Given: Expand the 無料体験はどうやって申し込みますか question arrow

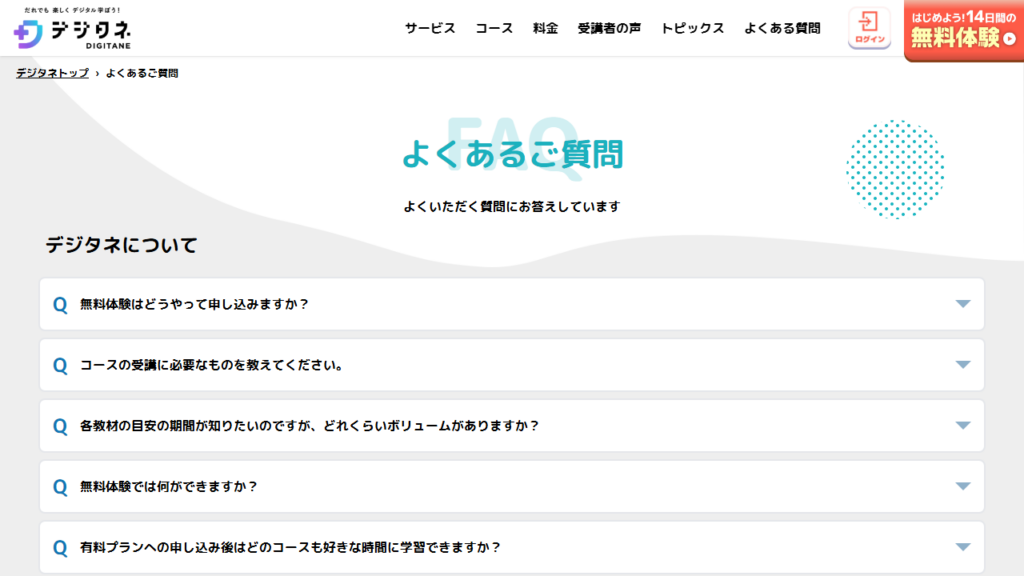Looking at the screenshot, I should pos(963,304).
